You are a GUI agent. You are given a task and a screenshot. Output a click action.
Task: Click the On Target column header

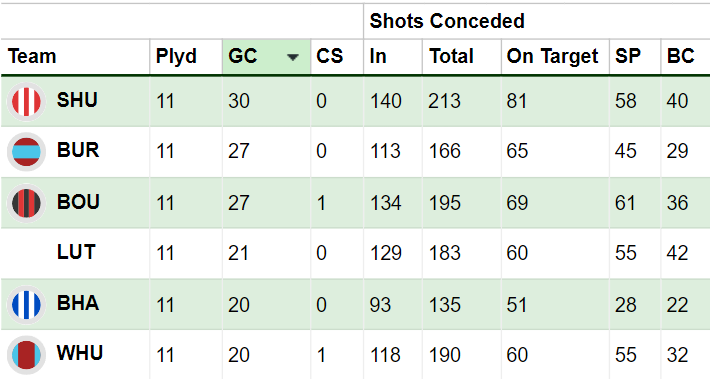[x=552, y=57]
